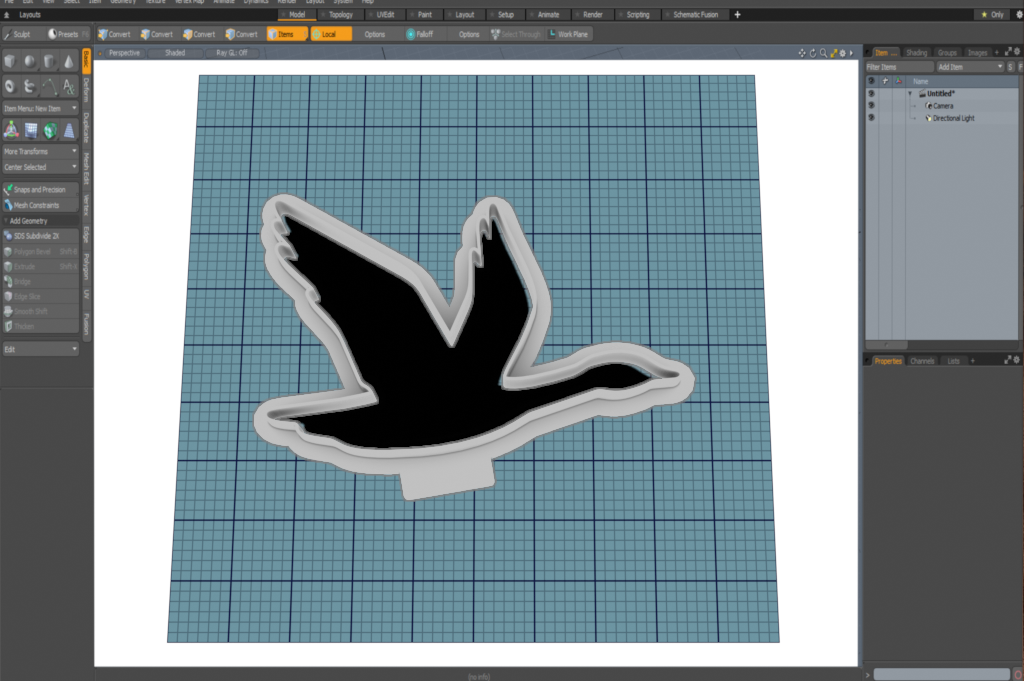1024x681 pixels.
Task: Choose the Cone primitive tool
Action: 68,63
